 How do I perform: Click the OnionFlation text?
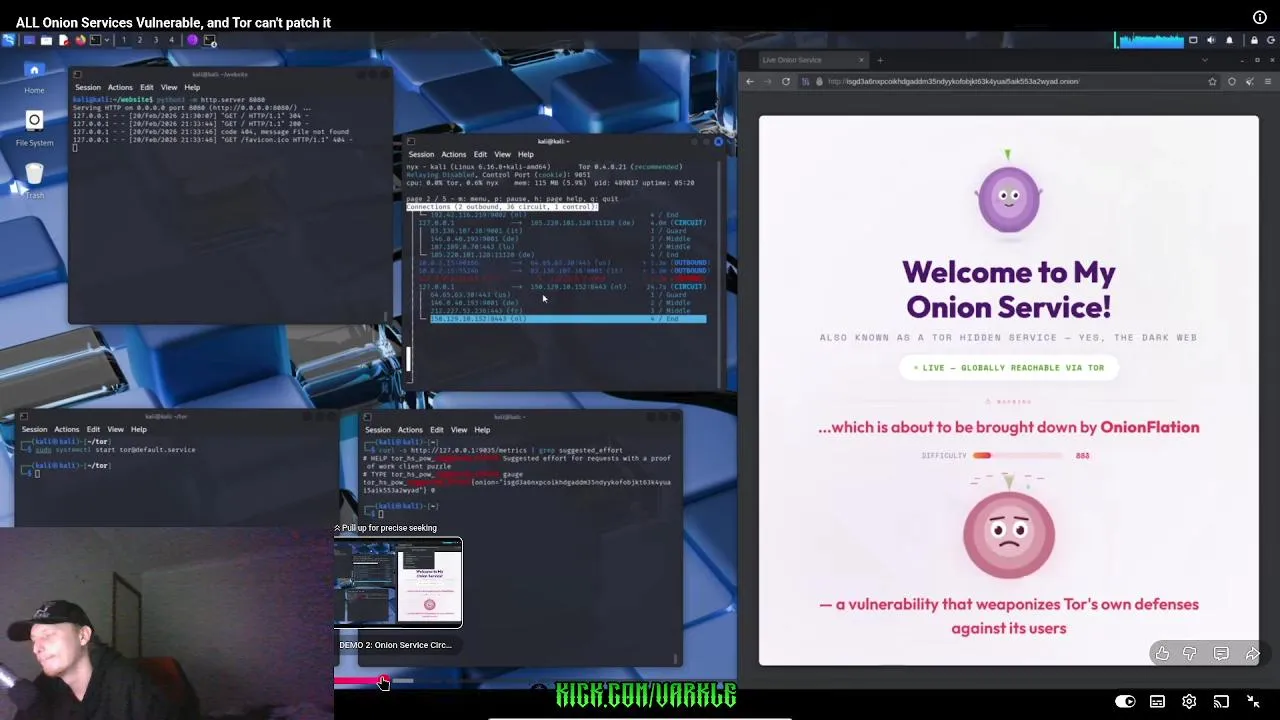1150,427
